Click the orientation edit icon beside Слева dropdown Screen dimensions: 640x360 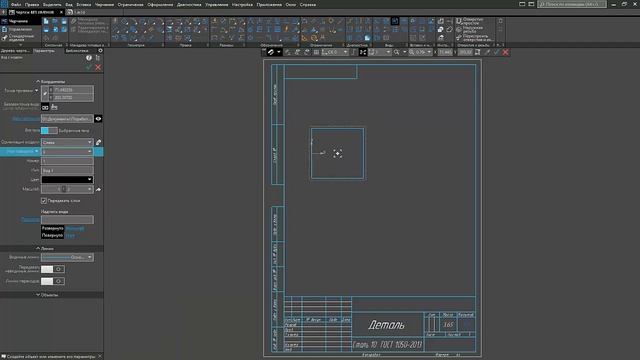98,142
